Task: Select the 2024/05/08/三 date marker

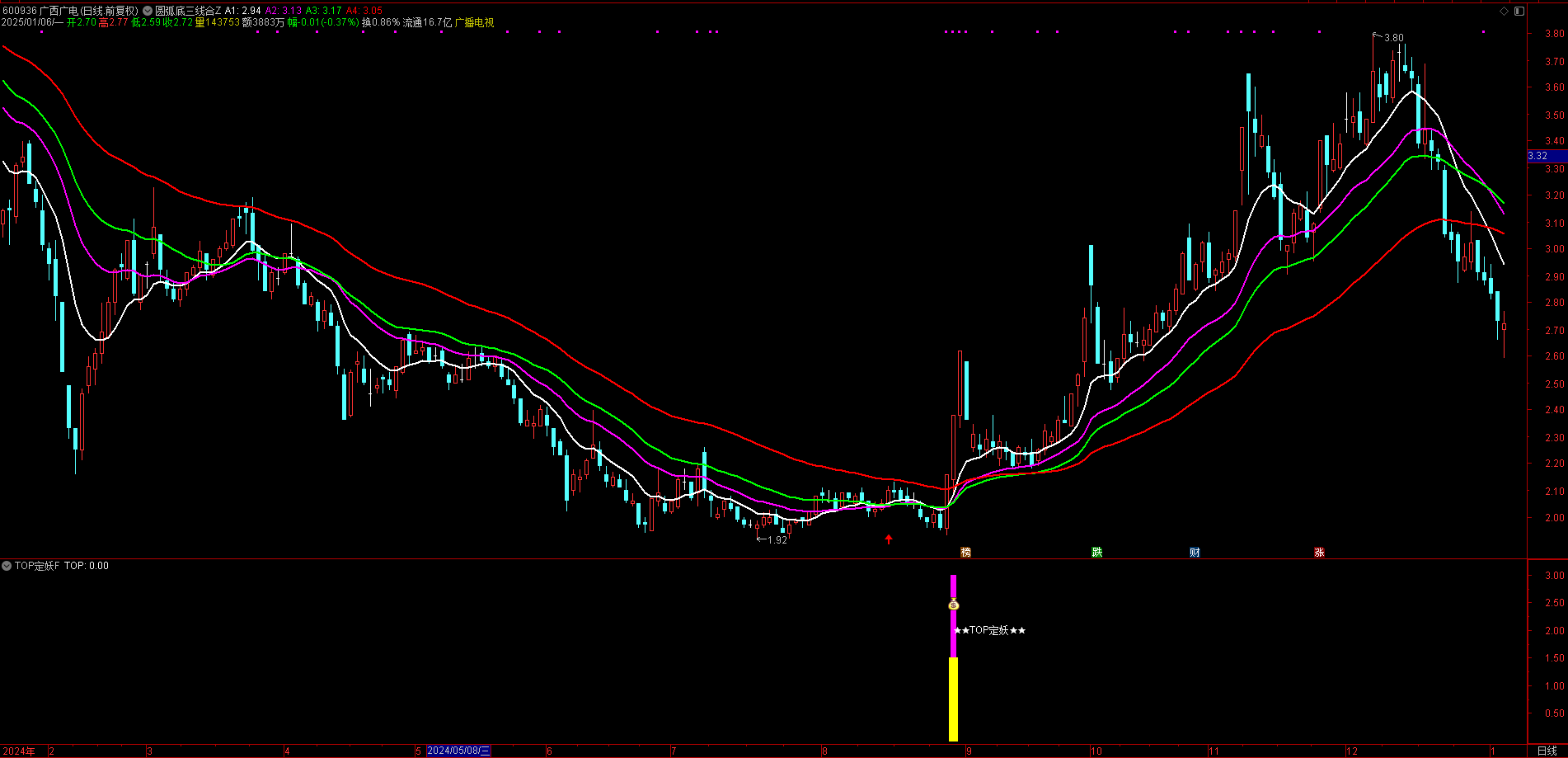Action: pyautogui.click(x=458, y=751)
